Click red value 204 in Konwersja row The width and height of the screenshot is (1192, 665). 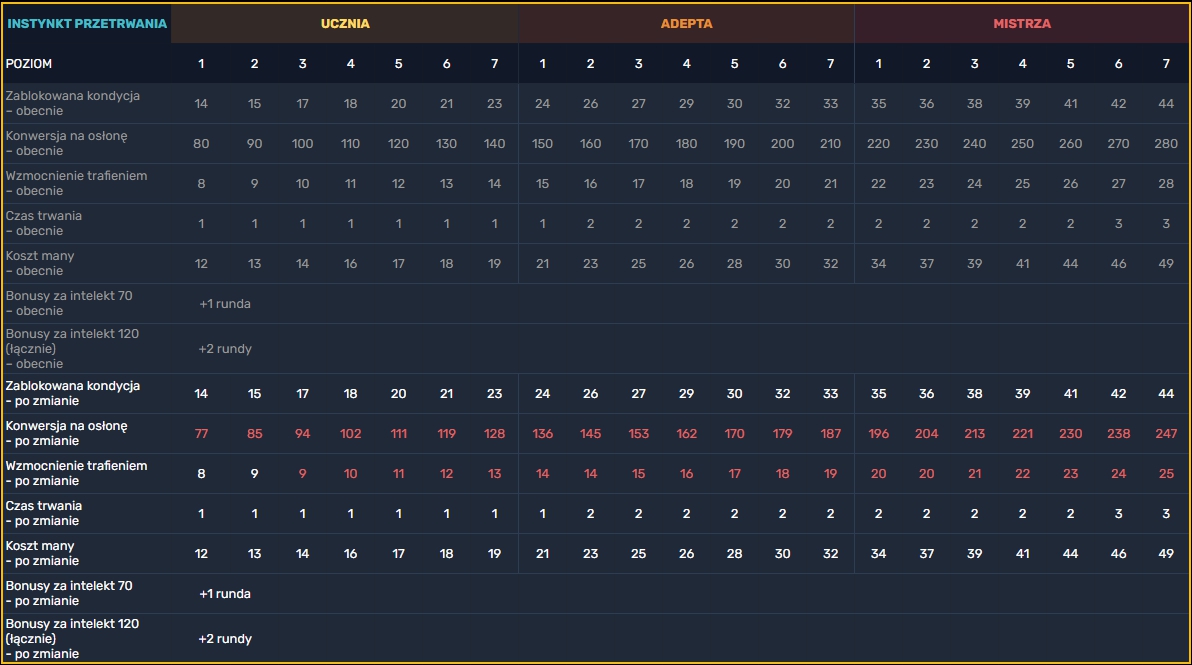point(926,434)
